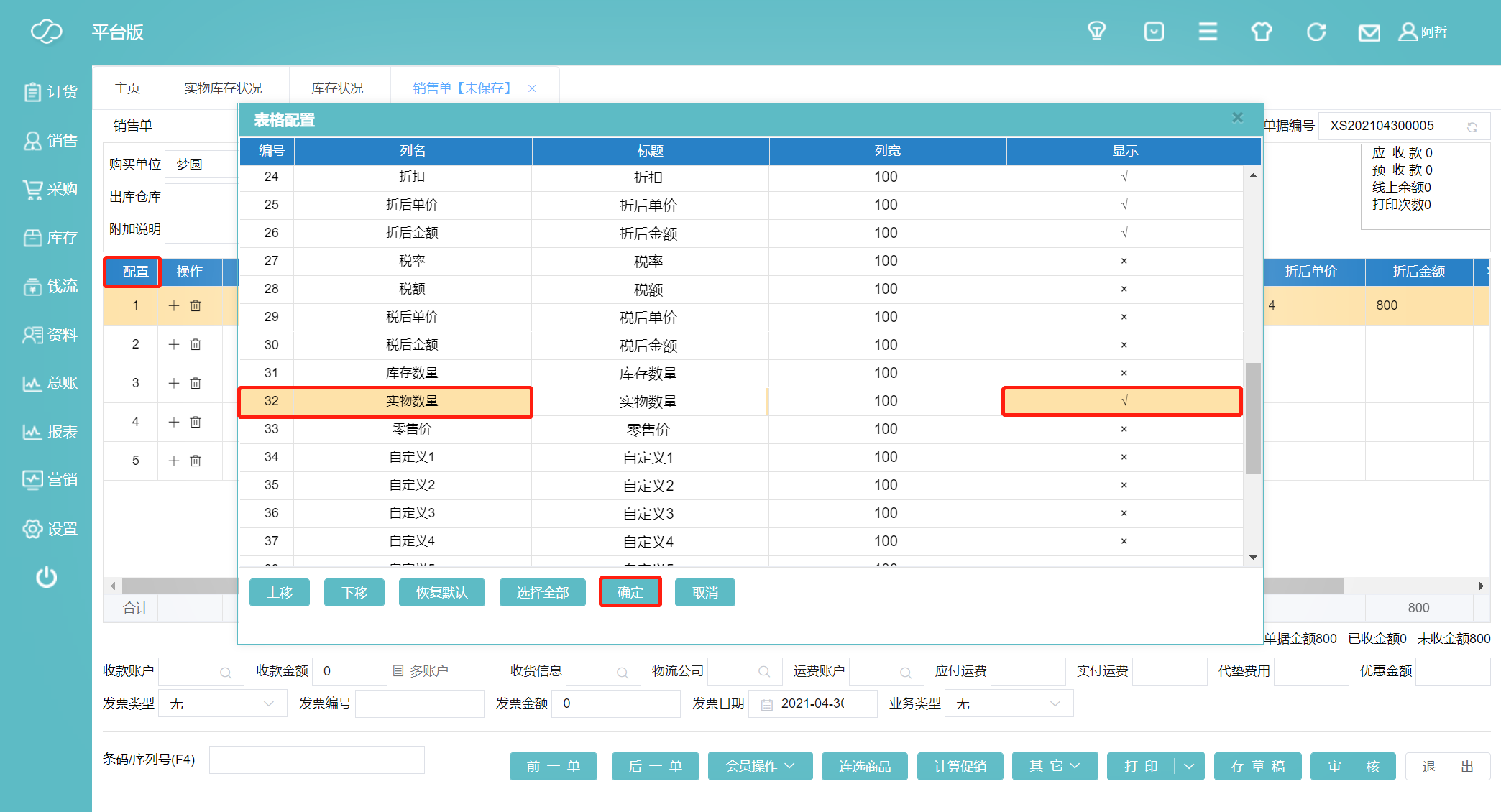
Task: Toggle display for 税率 row 27
Action: point(1124,261)
